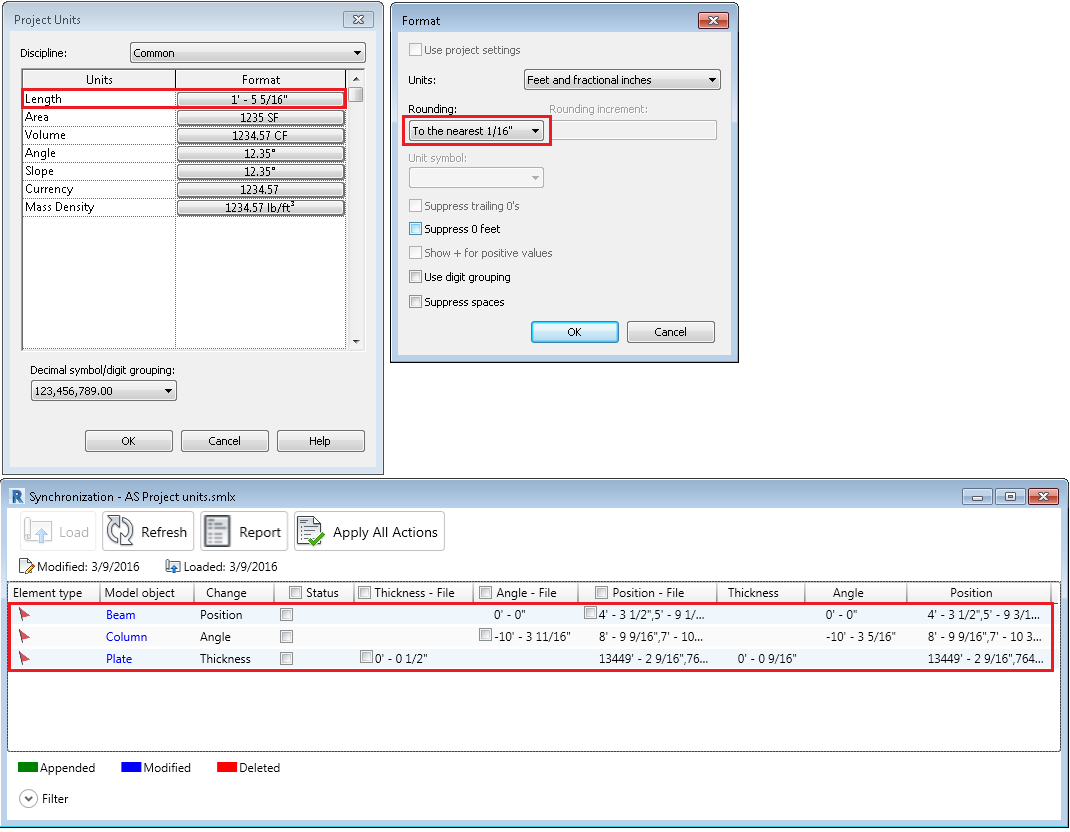Open the Rounding dropdown To the nearest 1/16"
This screenshot has width=1070, height=832.
[478, 130]
